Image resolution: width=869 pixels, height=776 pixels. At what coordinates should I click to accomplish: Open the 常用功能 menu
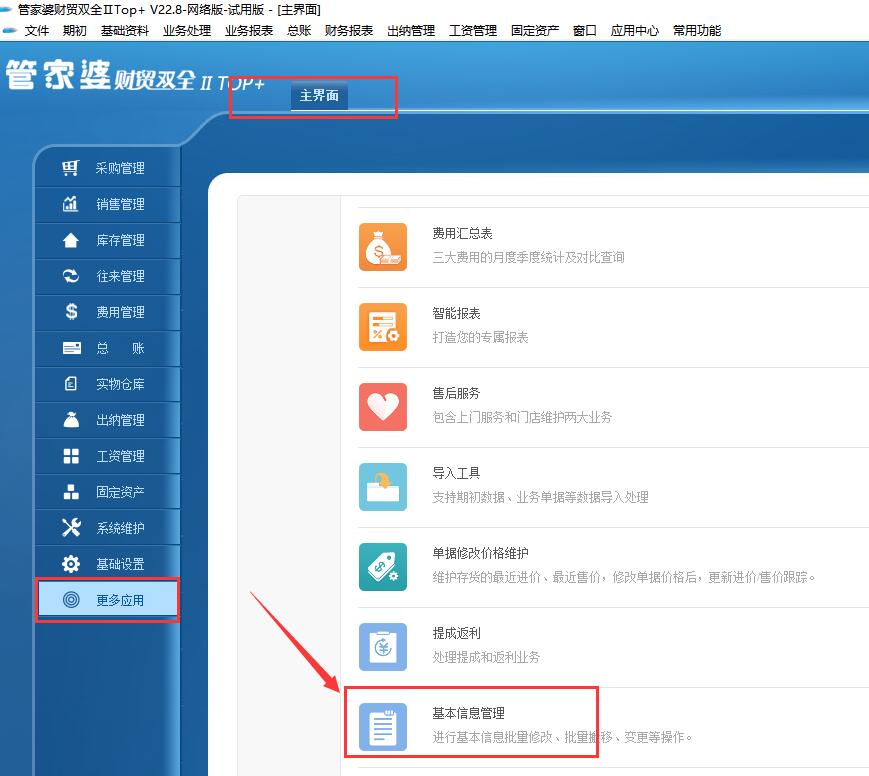click(697, 30)
